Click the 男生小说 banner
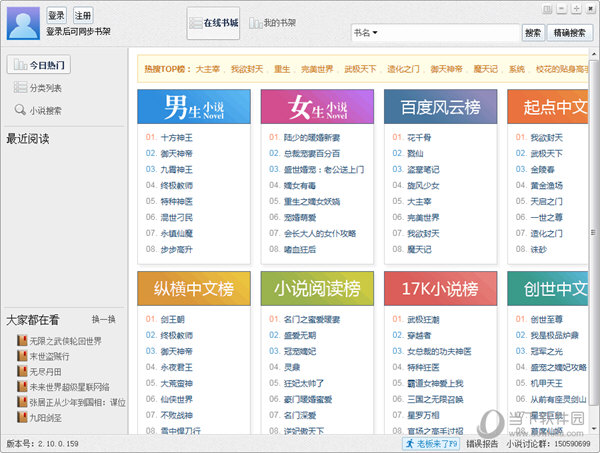 [x=194, y=107]
